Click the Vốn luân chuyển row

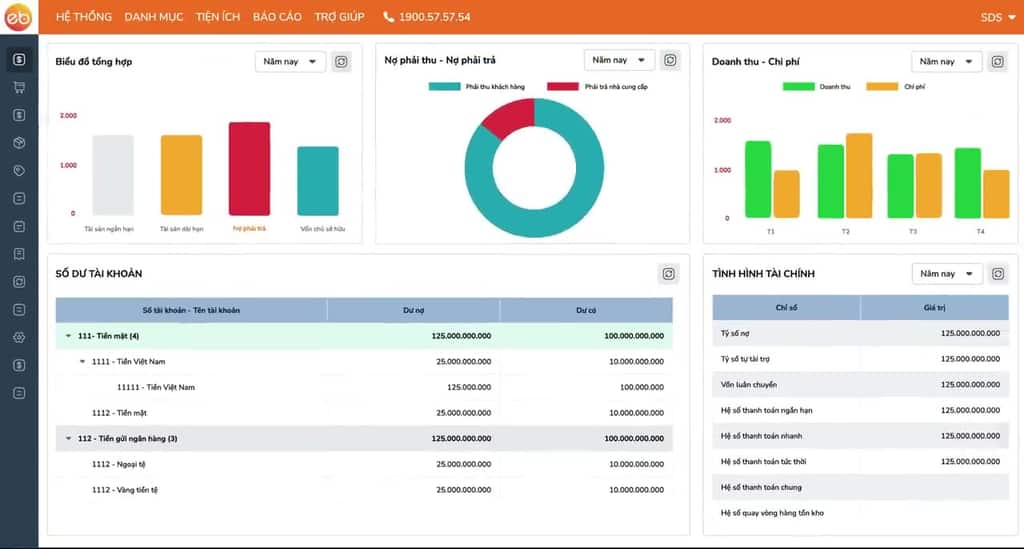pyautogui.click(x=861, y=384)
